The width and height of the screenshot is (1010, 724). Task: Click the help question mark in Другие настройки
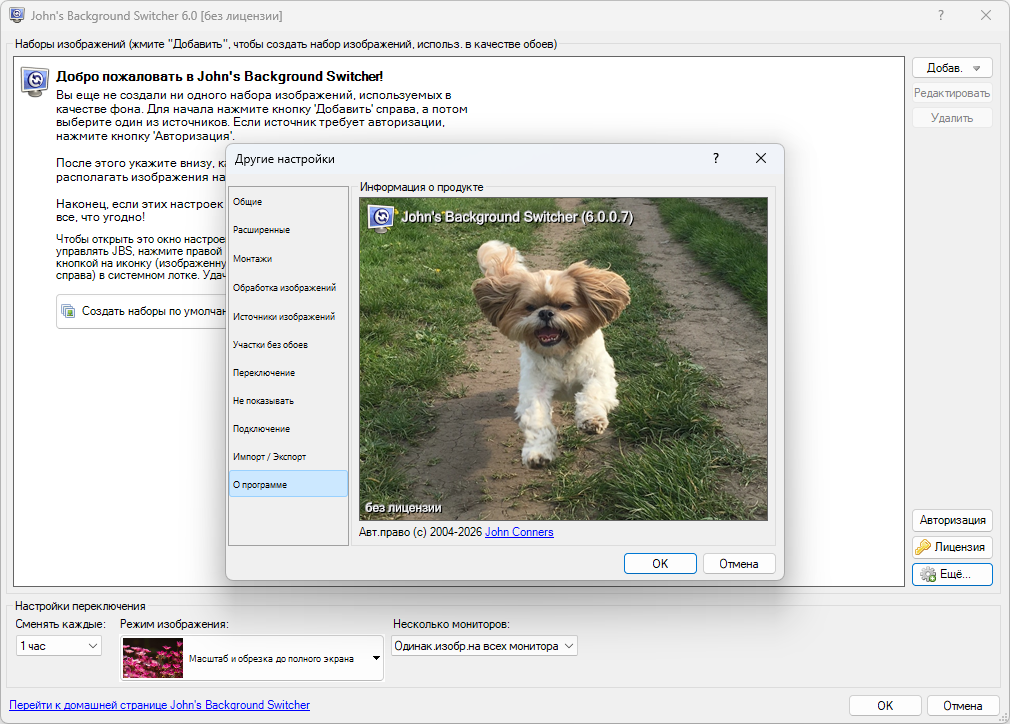pyautogui.click(x=715, y=158)
